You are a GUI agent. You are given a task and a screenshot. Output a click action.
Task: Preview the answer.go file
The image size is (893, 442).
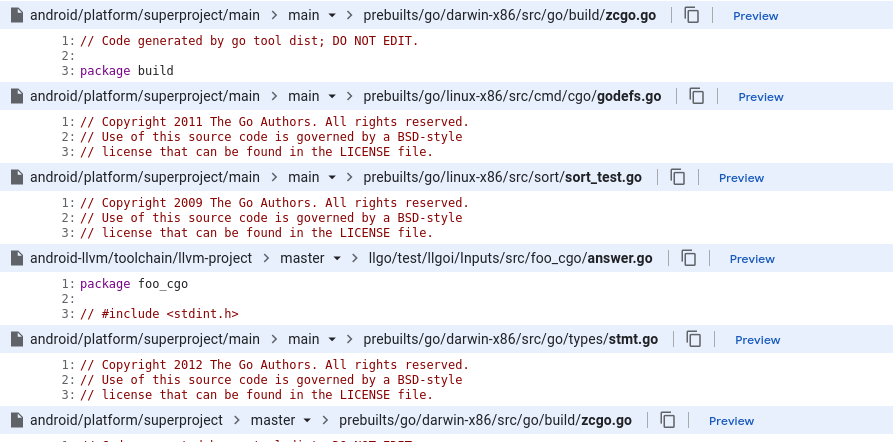coord(752,259)
